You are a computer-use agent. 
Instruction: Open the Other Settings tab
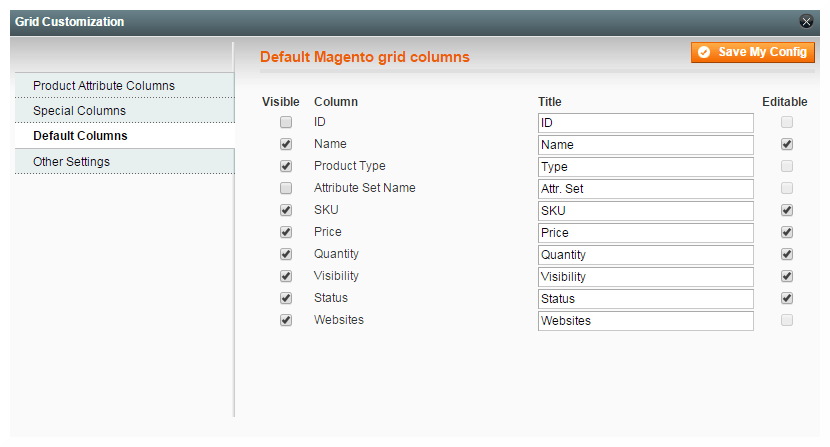coord(72,161)
